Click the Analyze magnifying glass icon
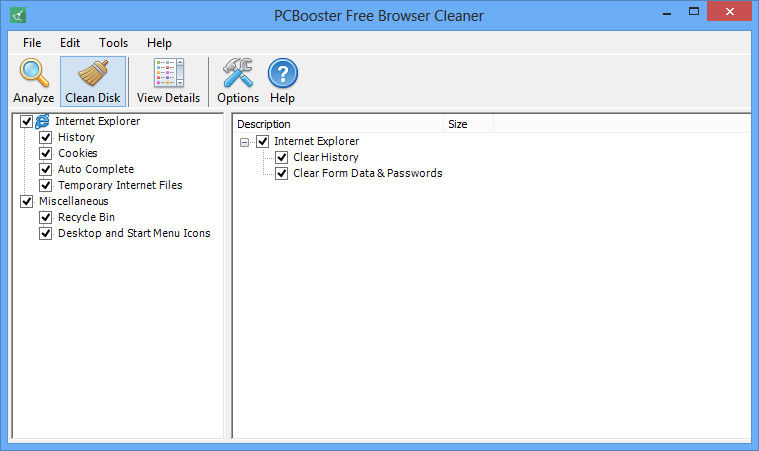 34,73
